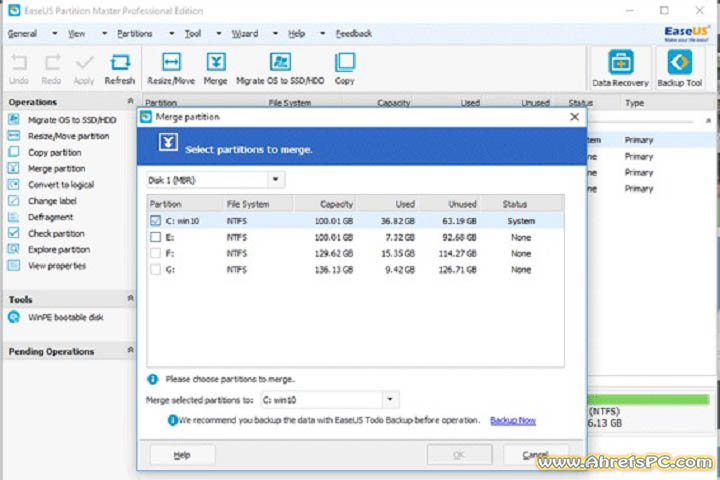Choose Merge partition in Operations panel

(56, 169)
